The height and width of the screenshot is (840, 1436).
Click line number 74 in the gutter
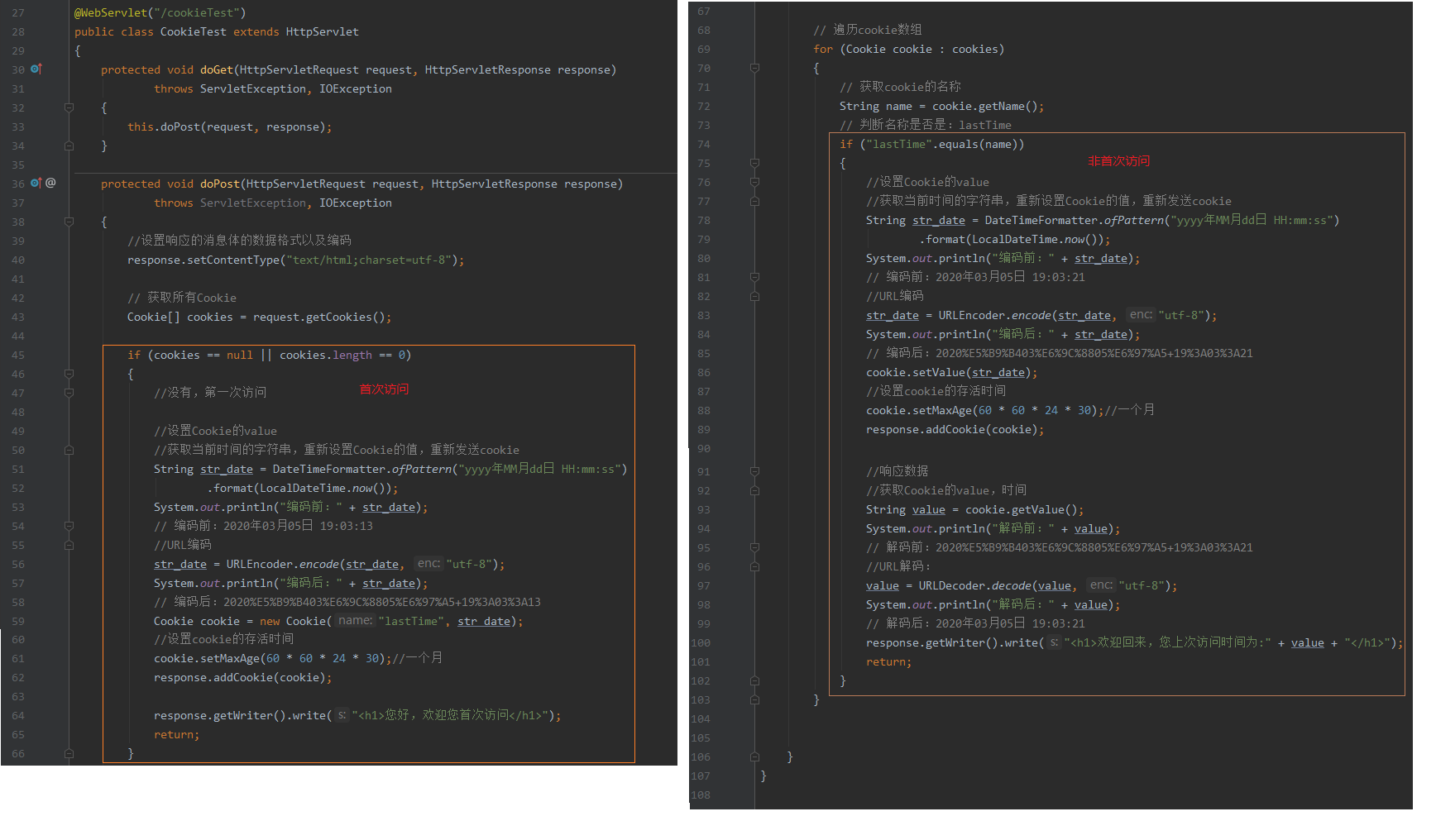[704, 144]
